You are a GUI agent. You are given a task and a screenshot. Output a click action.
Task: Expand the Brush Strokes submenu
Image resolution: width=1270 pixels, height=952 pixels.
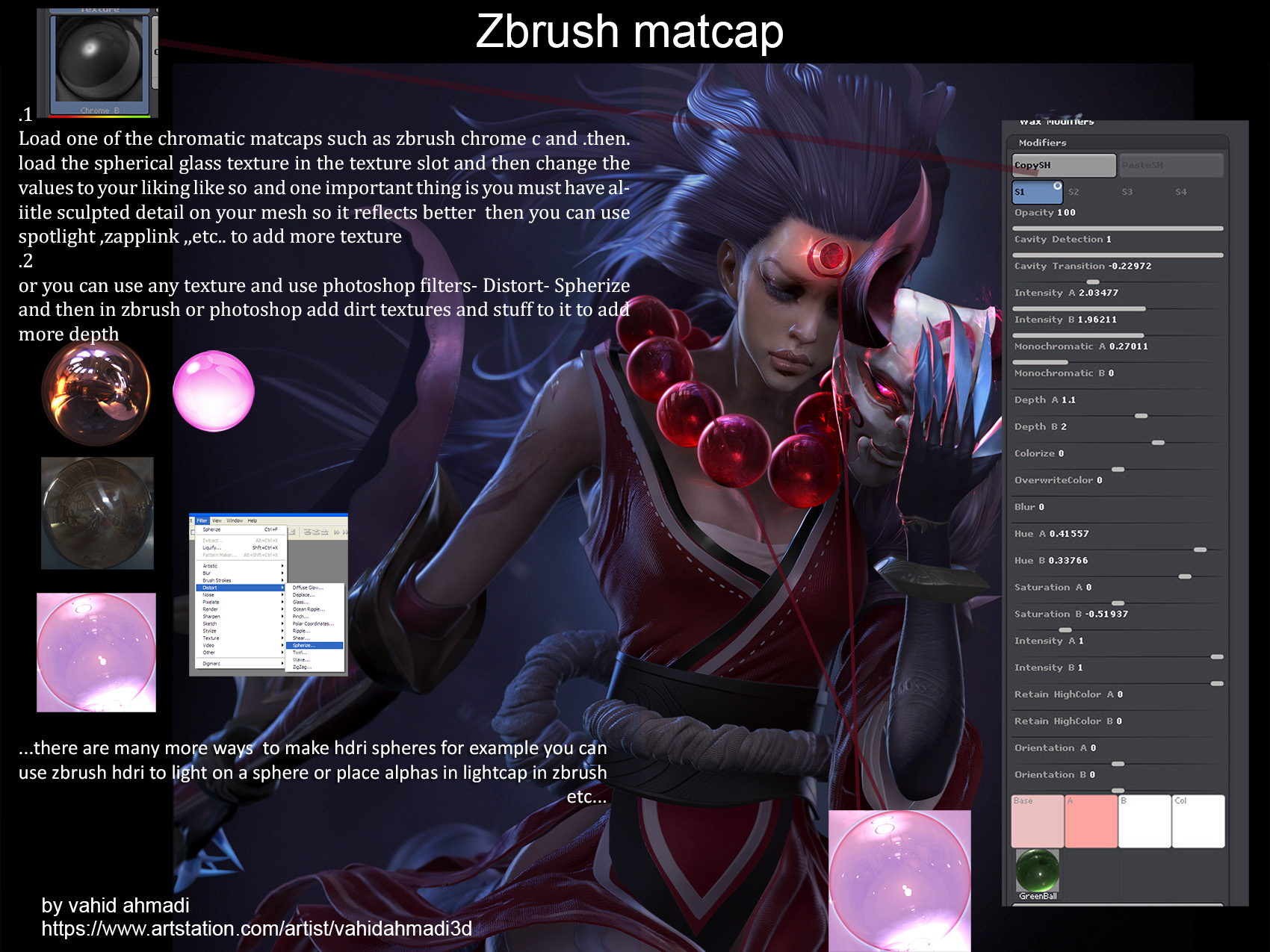pyautogui.click(x=241, y=580)
